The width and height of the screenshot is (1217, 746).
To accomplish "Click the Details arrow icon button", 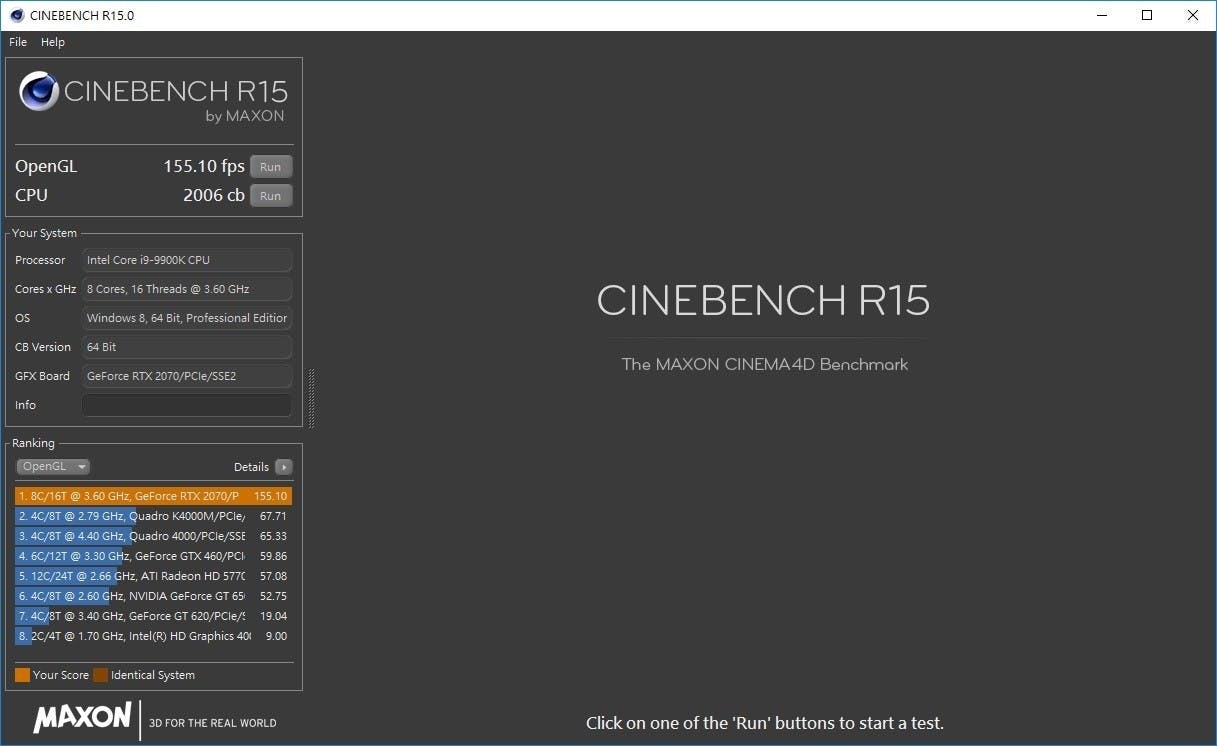I will 284,467.
